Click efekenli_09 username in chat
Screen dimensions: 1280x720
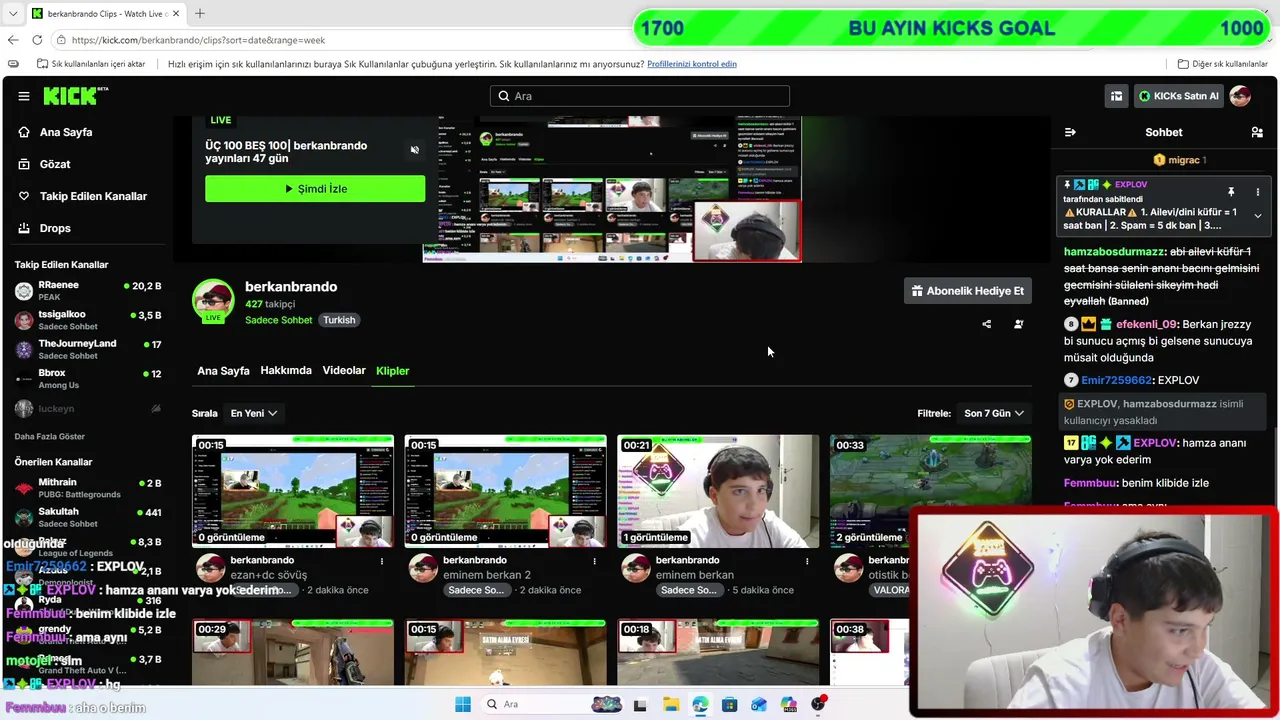click(1146, 324)
